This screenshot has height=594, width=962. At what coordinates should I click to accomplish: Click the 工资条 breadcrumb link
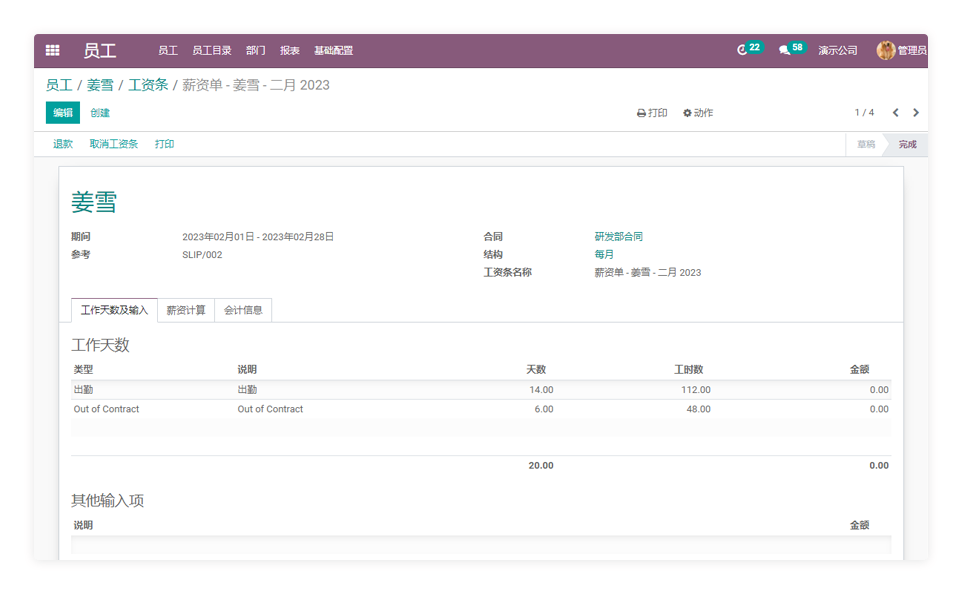pos(148,85)
